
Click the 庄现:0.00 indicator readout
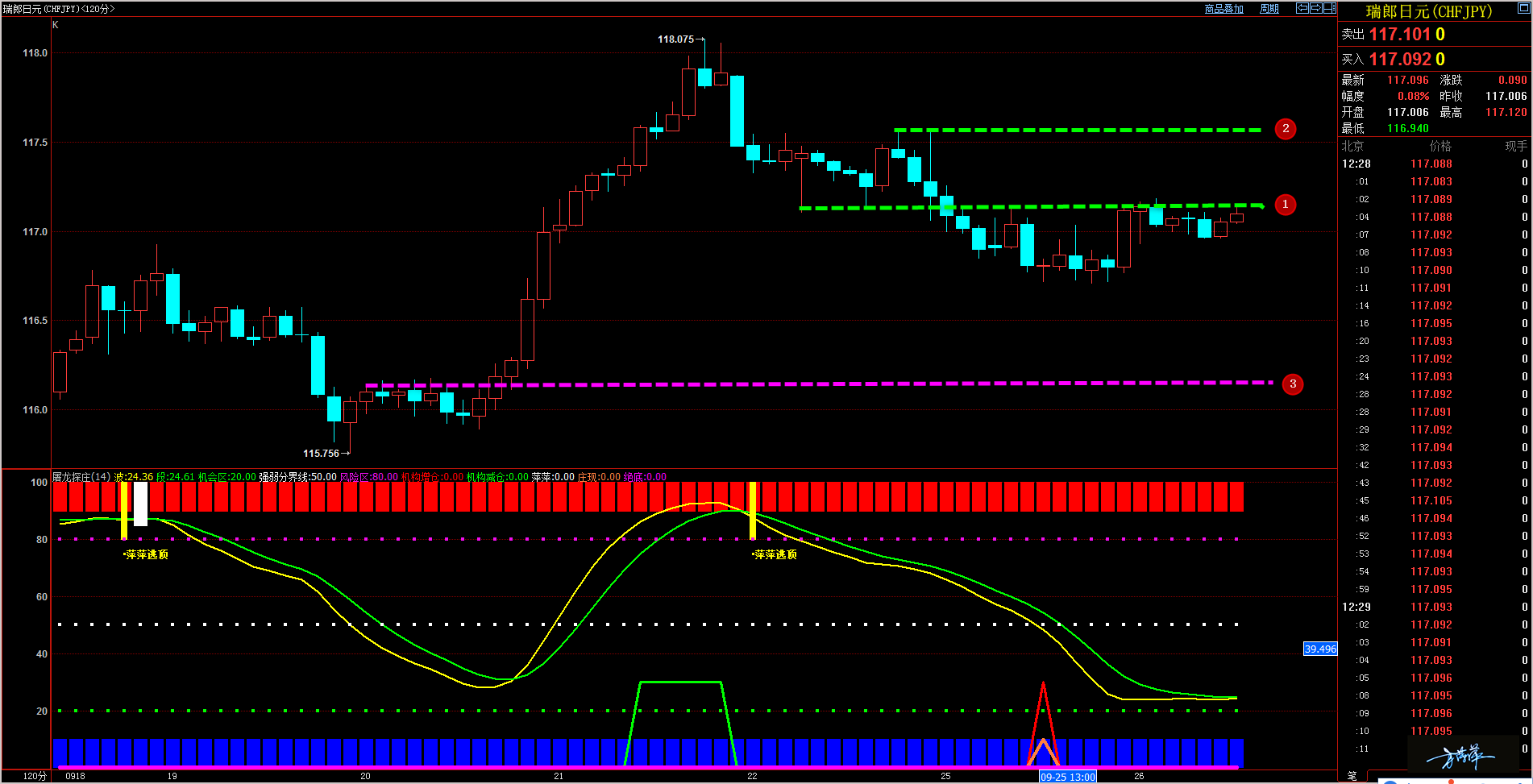click(x=599, y=477)
